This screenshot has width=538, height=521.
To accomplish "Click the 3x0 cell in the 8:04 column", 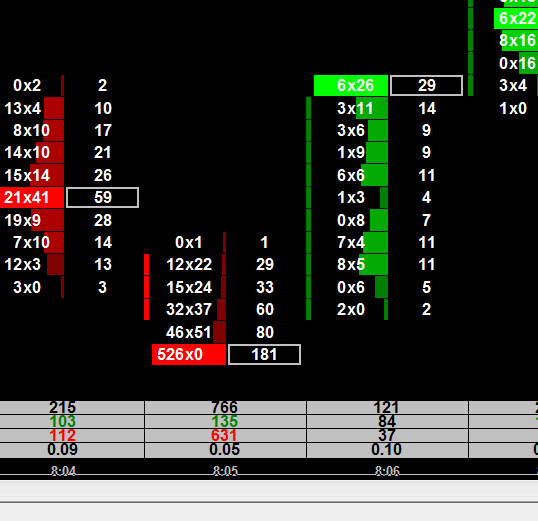I will point(27,287).
